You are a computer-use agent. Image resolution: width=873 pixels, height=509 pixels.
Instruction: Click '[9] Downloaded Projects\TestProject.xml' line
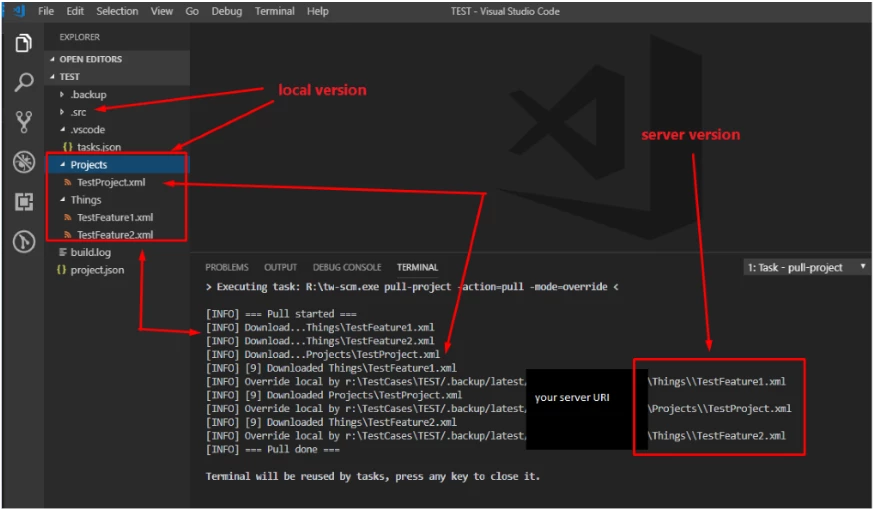pyautogui.click(x=333, y=395)
